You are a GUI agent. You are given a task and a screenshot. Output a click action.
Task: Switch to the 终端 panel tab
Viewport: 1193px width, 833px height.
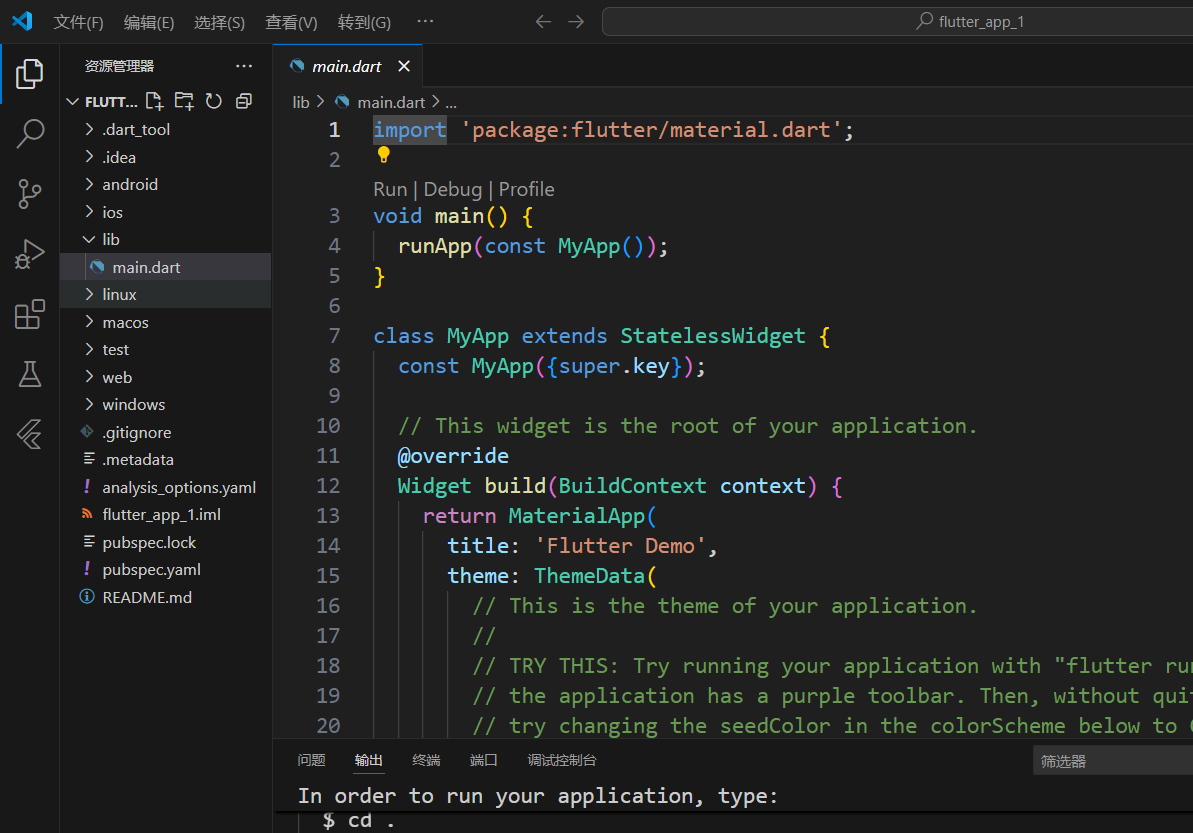(x=426, y=760)
